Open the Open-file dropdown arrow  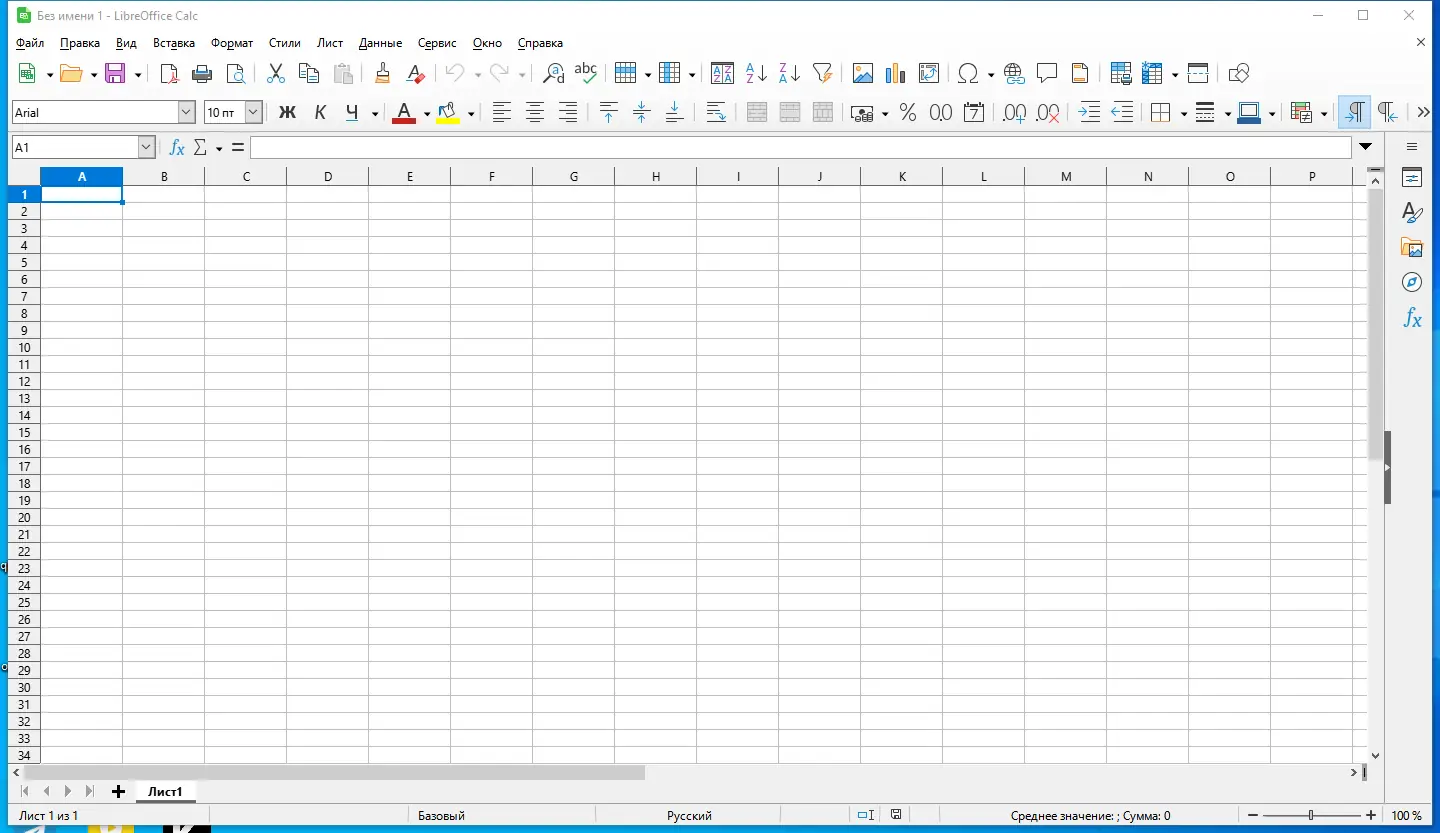click(94, 74)
